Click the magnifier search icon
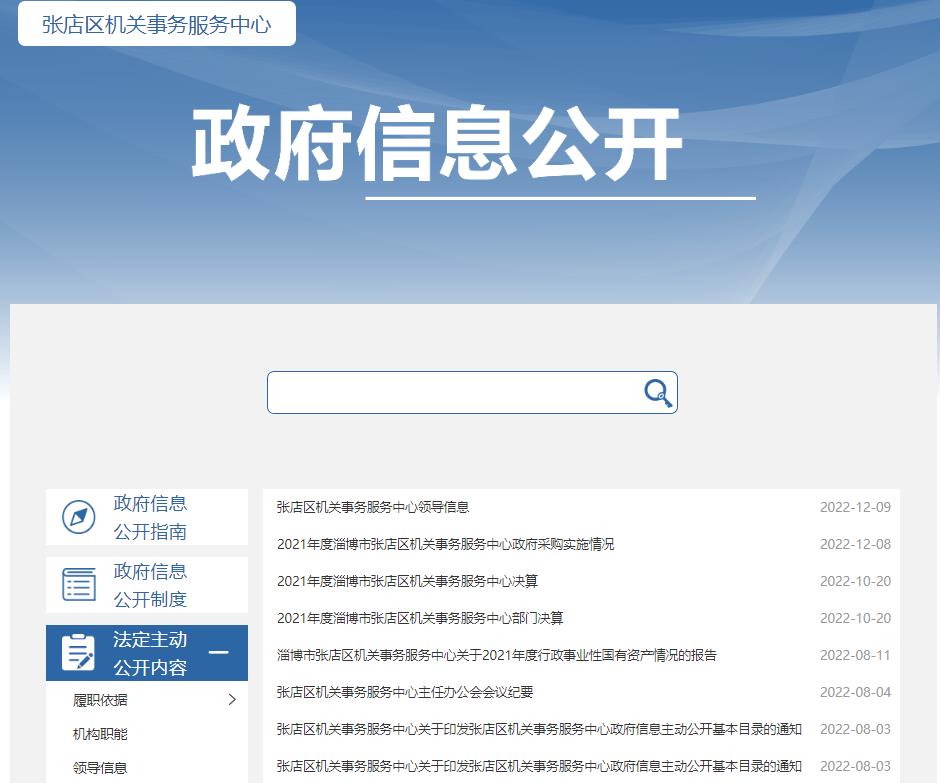Image resolution: width=940 pixels, height=783 pixels. [657, 393]
